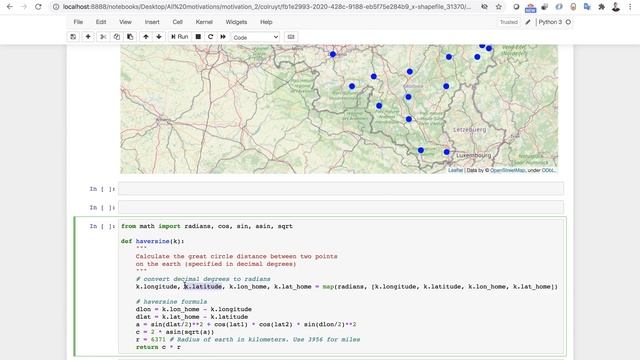The width and height of the screenshot is (640, 360).
Task: Click the Trusted notebook indicator
Action: click(509, 22)
